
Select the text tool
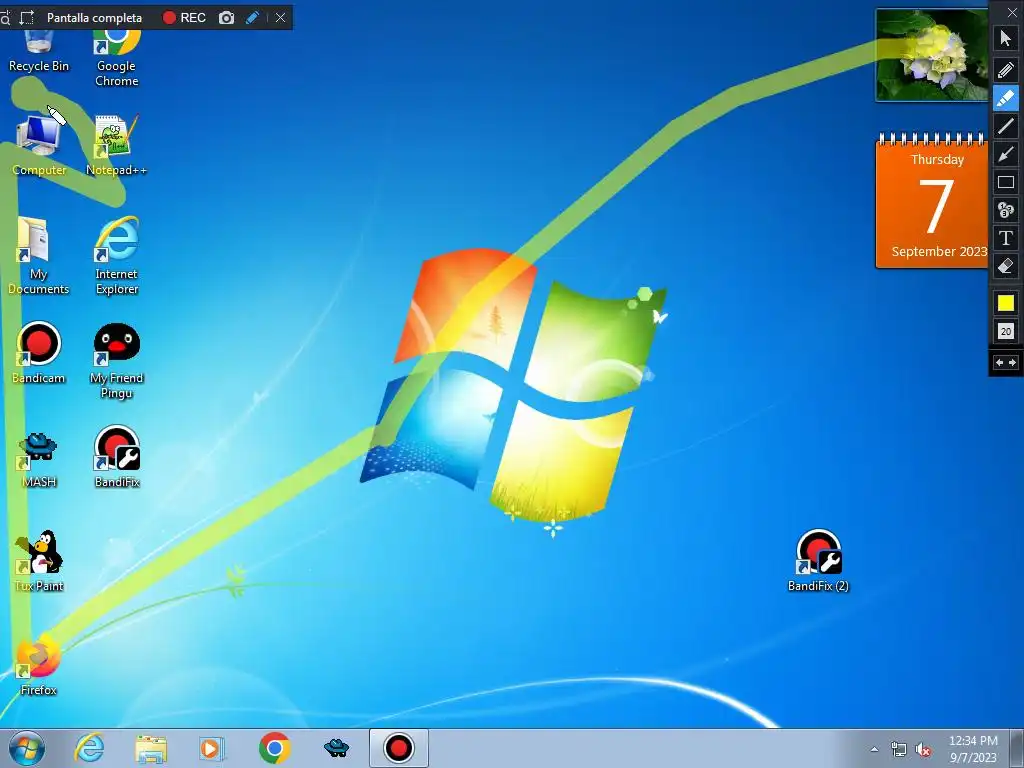tap(1006, 238)
